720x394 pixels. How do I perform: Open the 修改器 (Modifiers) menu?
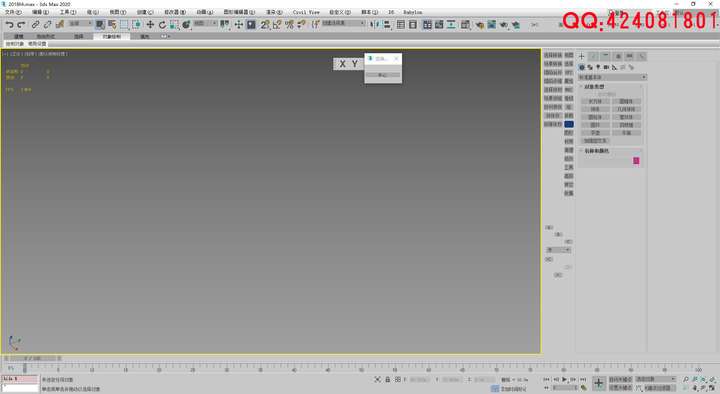tap(175, 12)
